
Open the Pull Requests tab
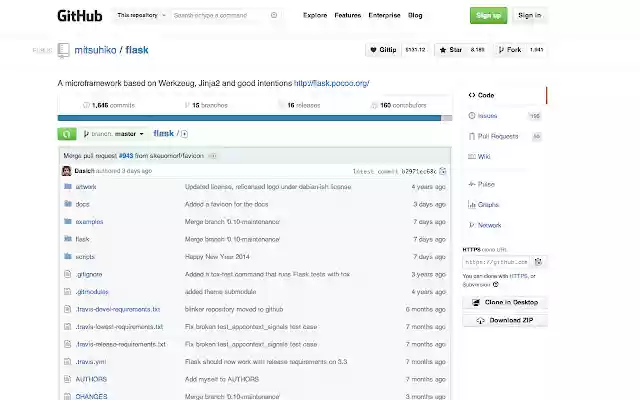click(x=505, y=136)
